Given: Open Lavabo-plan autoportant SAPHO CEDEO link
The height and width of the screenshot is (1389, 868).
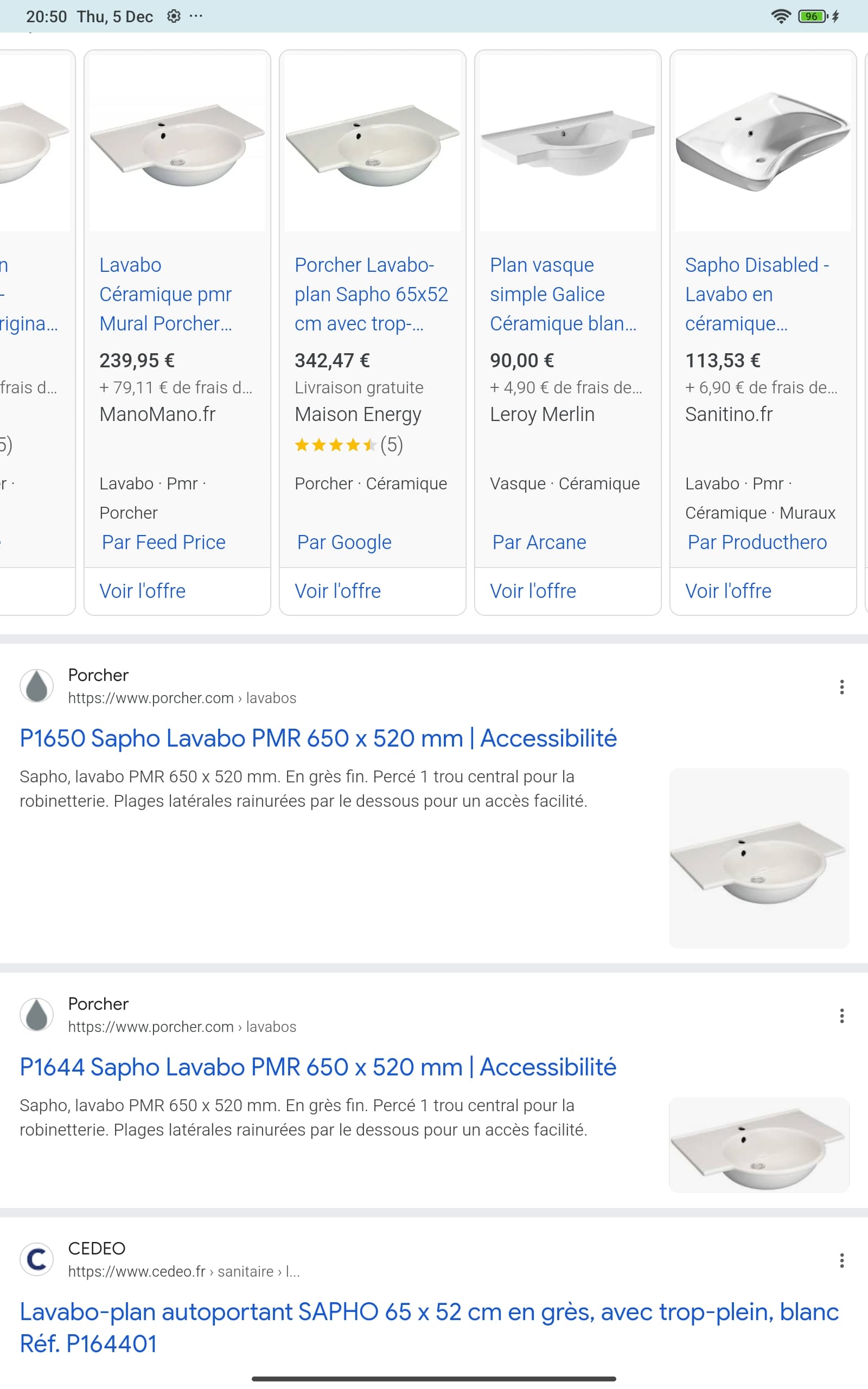Looking at the screenshot, I should pyautogui.click(x=430, y=1328).
